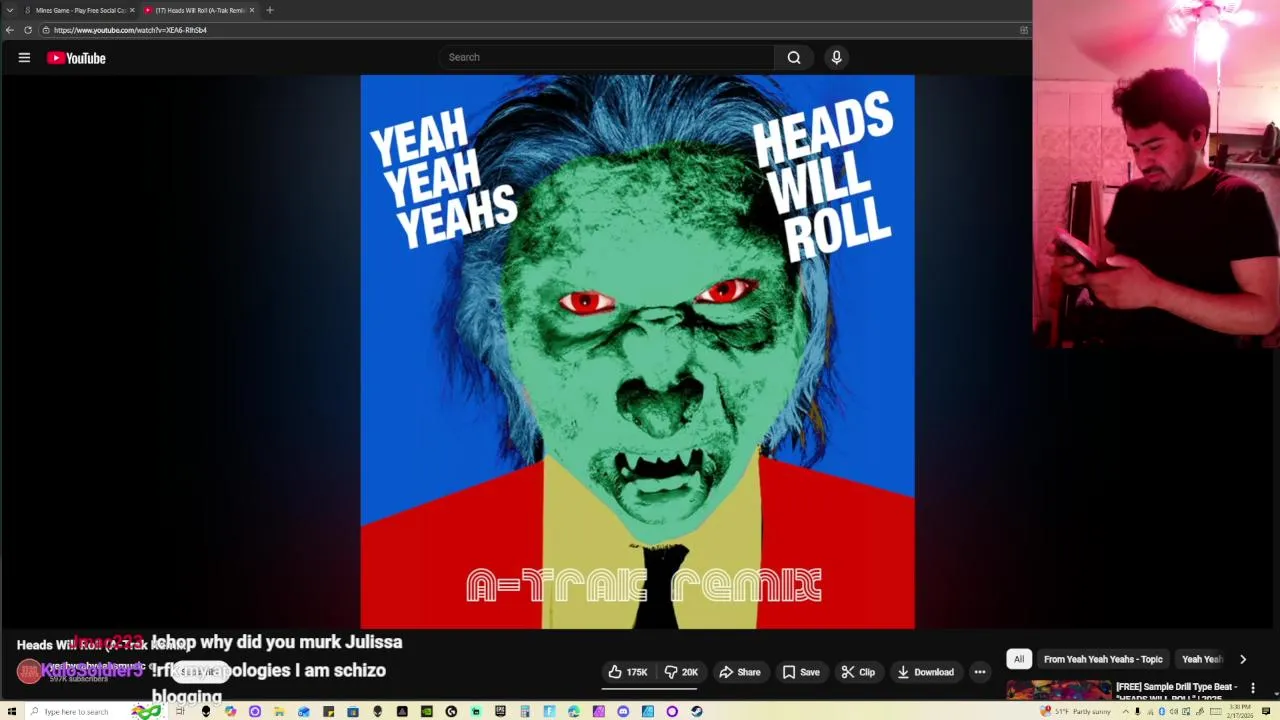The width and height of the screenshot is (1280, 720).
Task: Open Discord from the taskbar
Action: tap(623, 711)
